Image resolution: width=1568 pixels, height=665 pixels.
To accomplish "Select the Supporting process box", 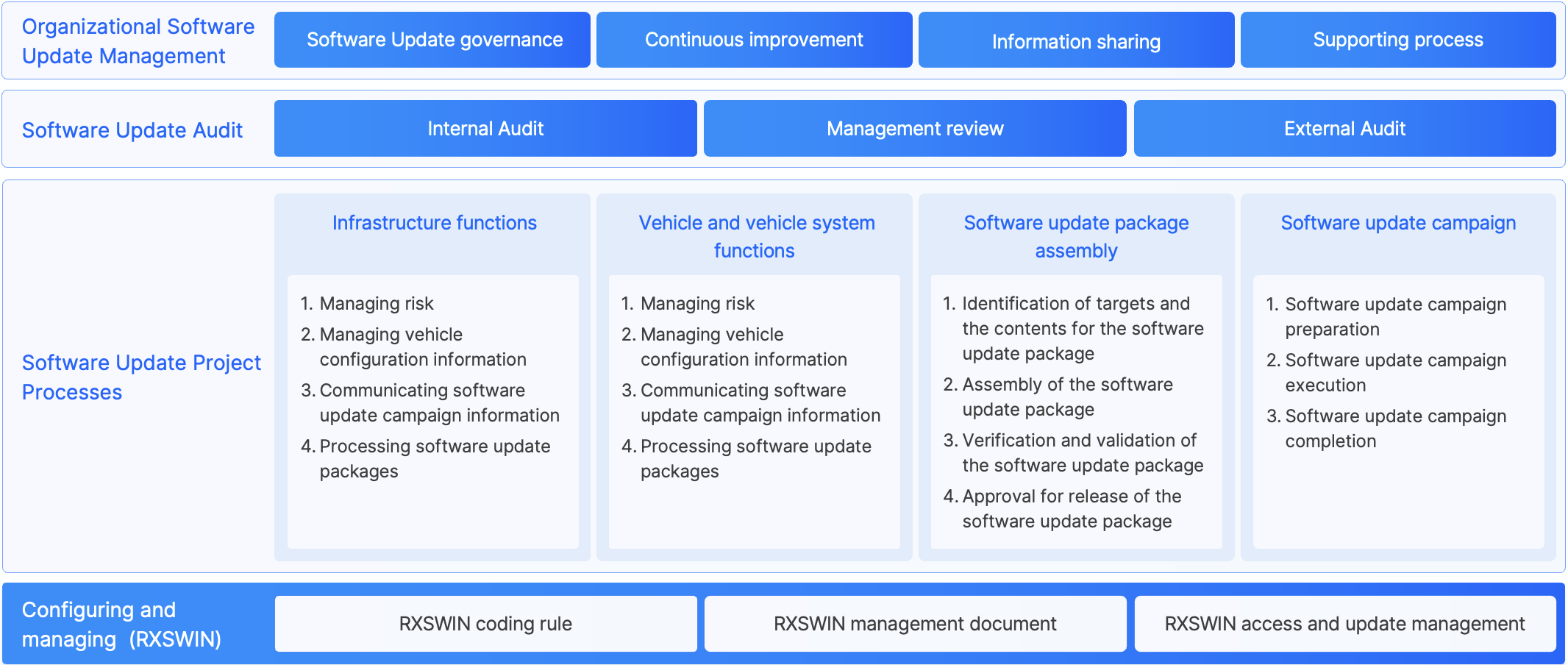I will click(x=1397, y=39).
